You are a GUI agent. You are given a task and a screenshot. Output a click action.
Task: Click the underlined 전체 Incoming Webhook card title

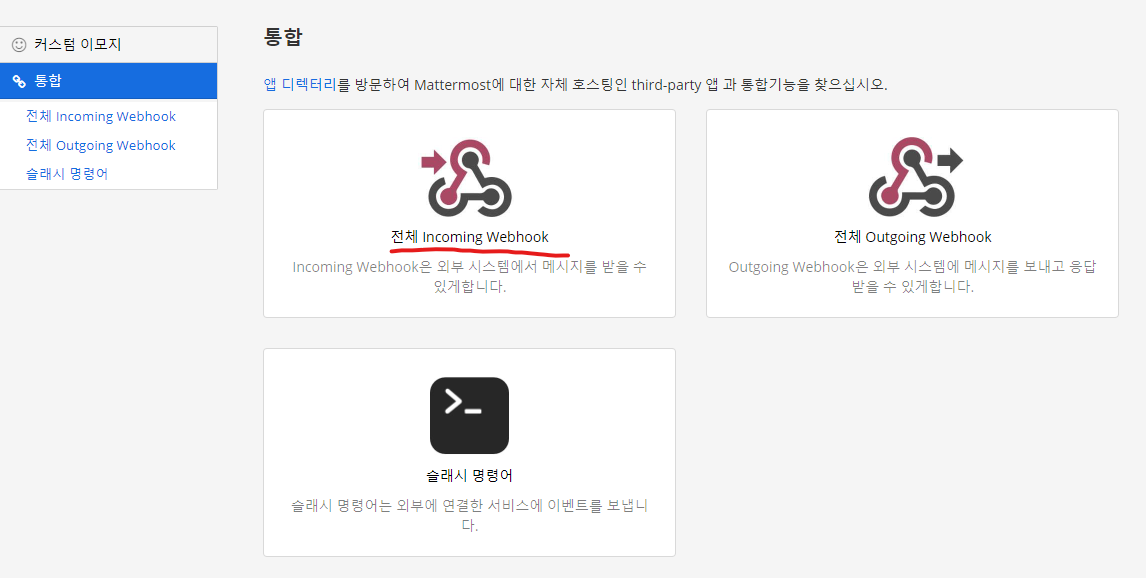click(x=469, y=238)
